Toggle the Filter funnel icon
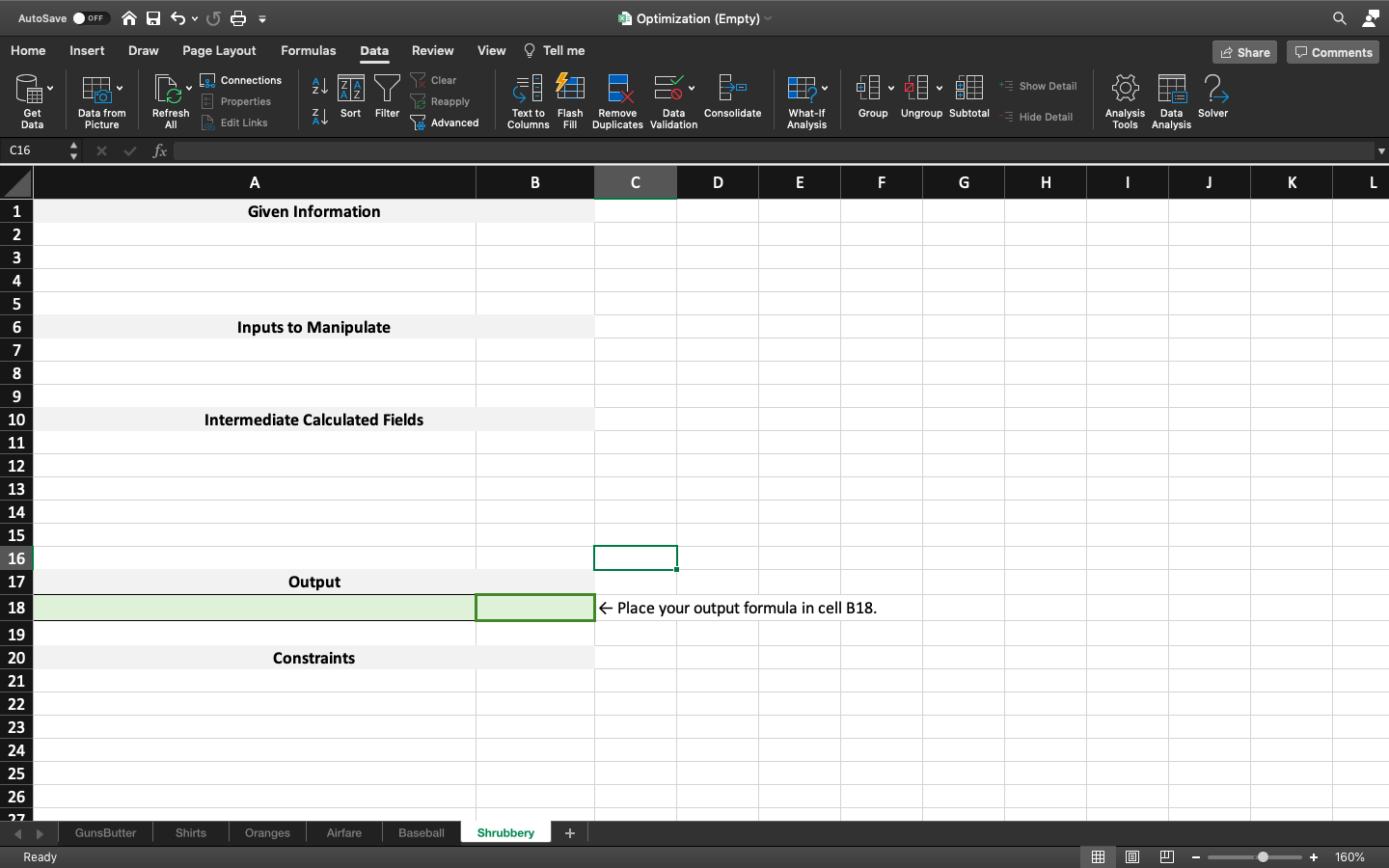1389x868 pixels. (x=387, y=90)
